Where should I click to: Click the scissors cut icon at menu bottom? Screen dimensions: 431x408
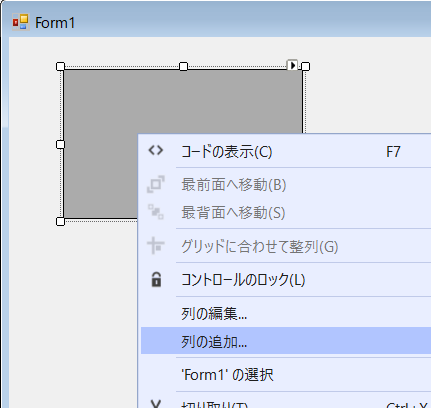pos(156,404)
